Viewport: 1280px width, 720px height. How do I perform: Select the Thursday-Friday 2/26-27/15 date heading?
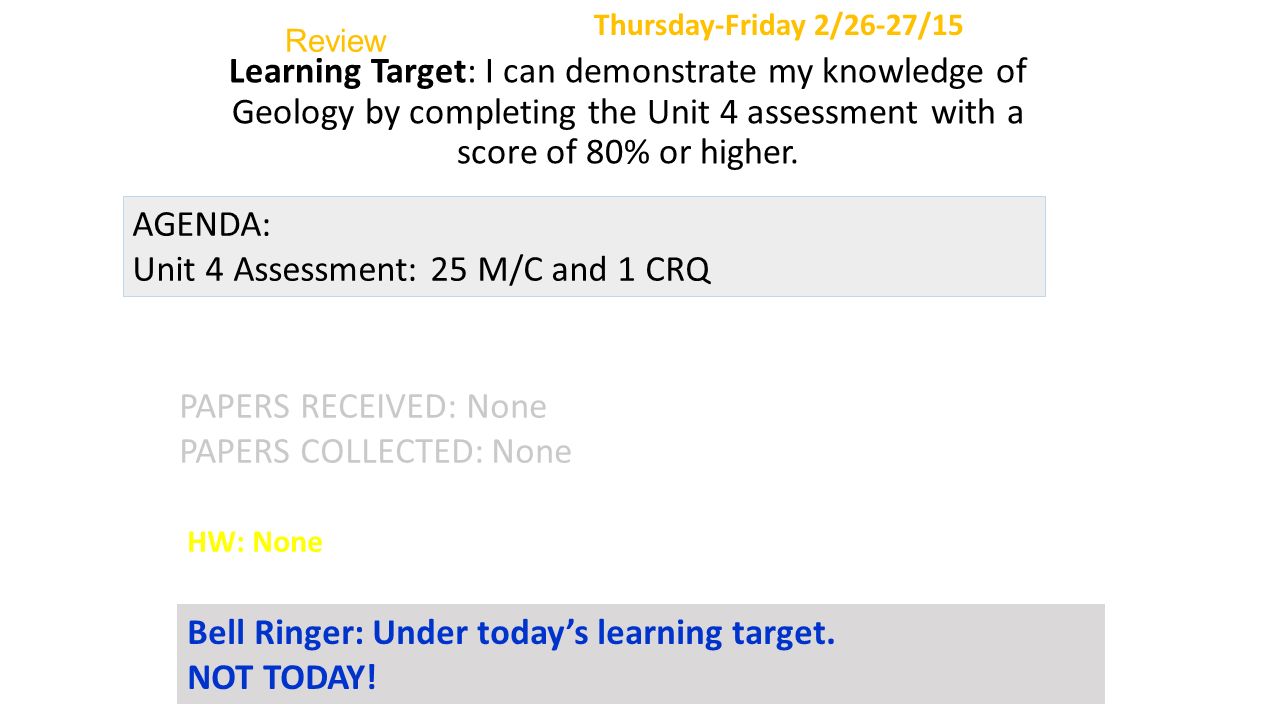click(778, 25)
